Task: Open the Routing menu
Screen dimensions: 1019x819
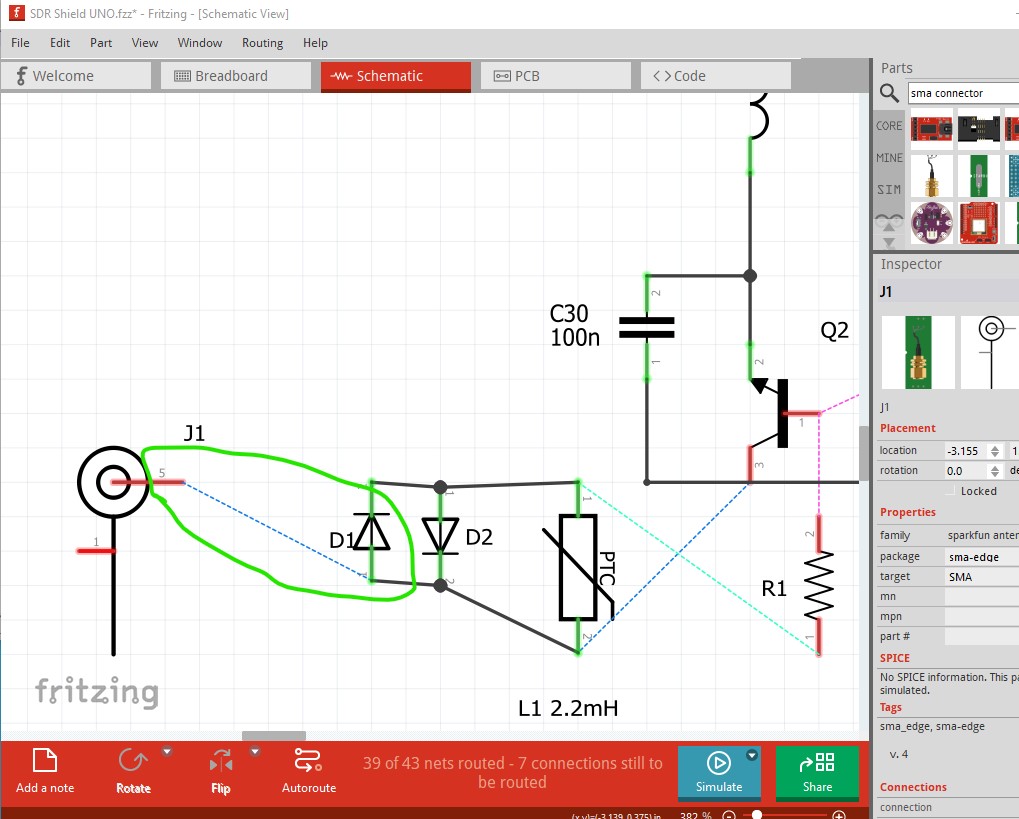Action: [x=263, y=43]
